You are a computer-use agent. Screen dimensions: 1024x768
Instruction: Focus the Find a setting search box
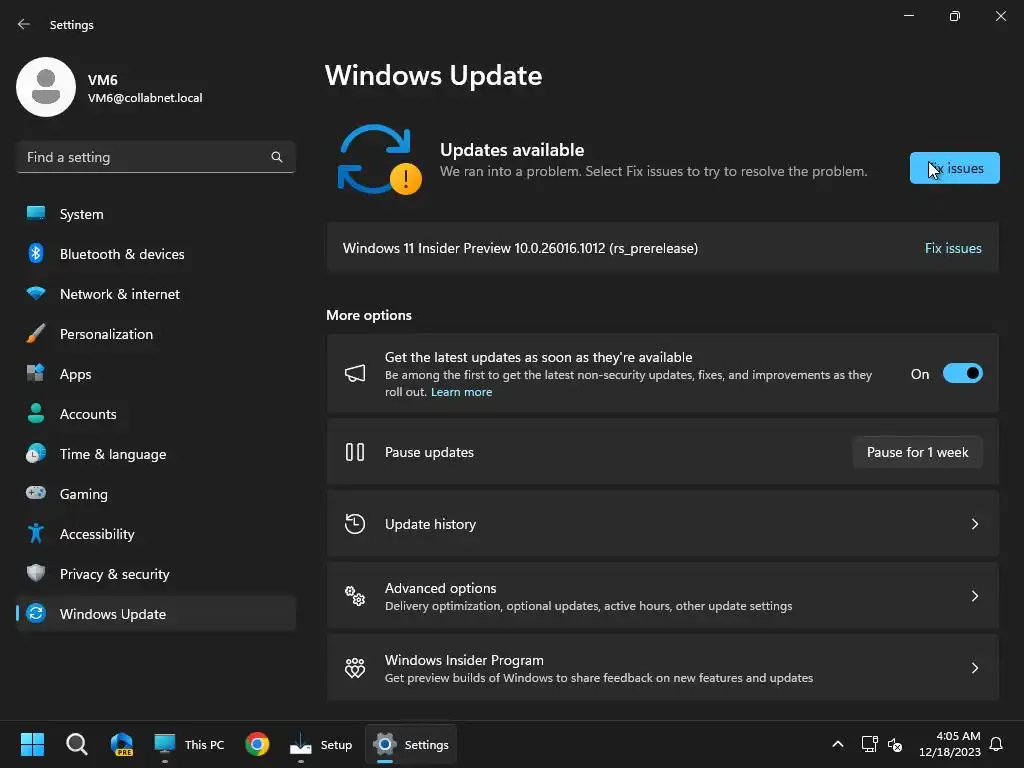click(x=155, y=157)
